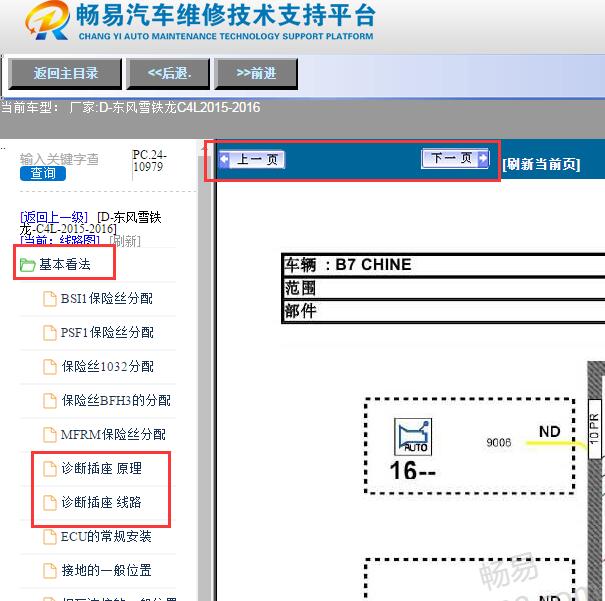
Task: Click 返回主目录 button
Action: tap(65, 73)
